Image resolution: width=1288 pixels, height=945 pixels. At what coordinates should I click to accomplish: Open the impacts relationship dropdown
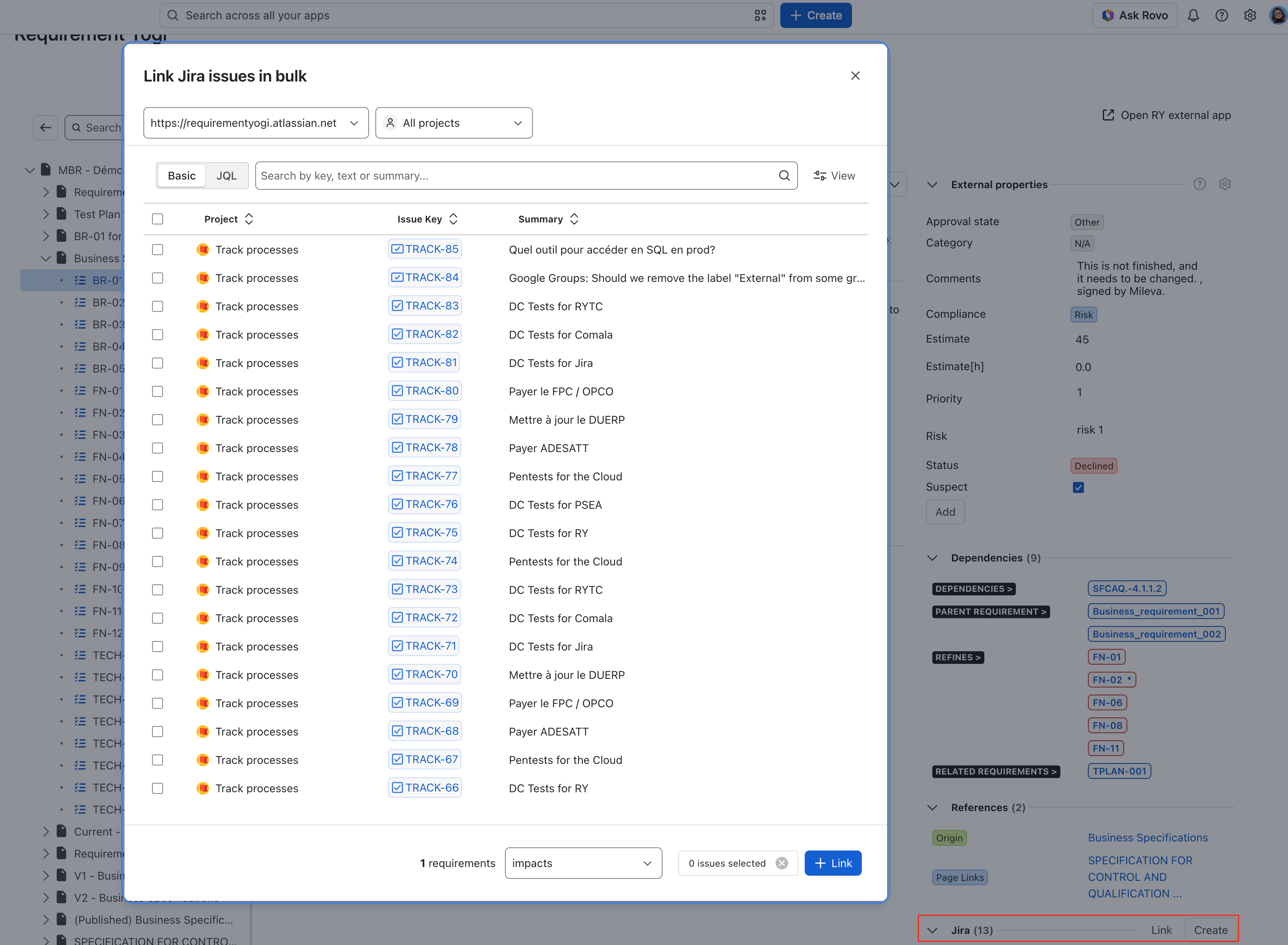[583, 863]
